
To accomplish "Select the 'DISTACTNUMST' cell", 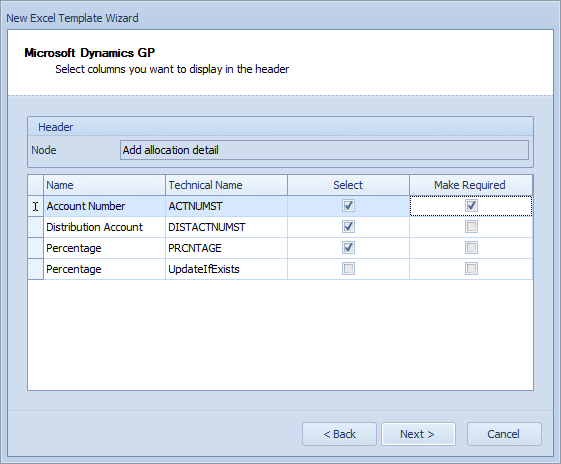I will [226, 227].
